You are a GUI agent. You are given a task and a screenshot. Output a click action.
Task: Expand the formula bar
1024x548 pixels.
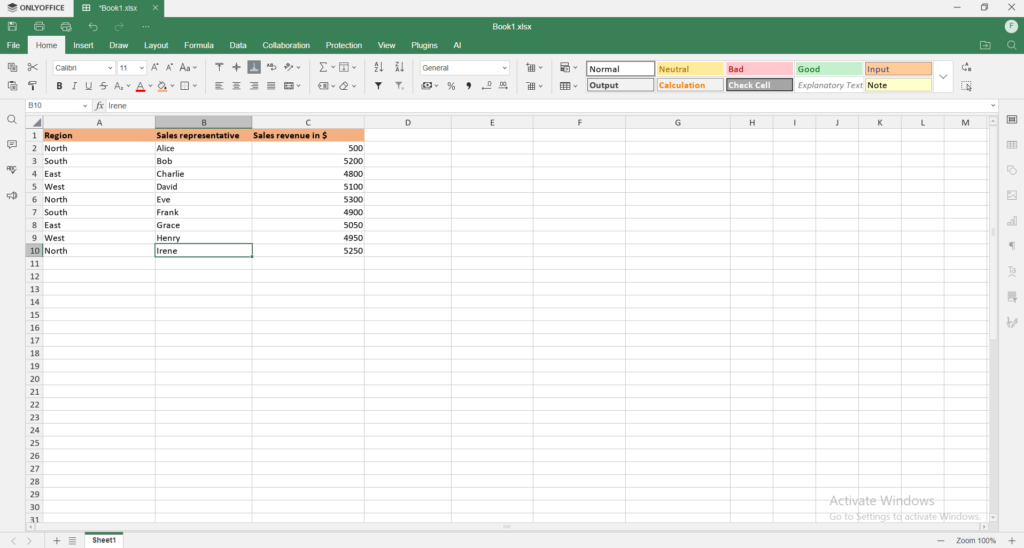pos(993,106)
